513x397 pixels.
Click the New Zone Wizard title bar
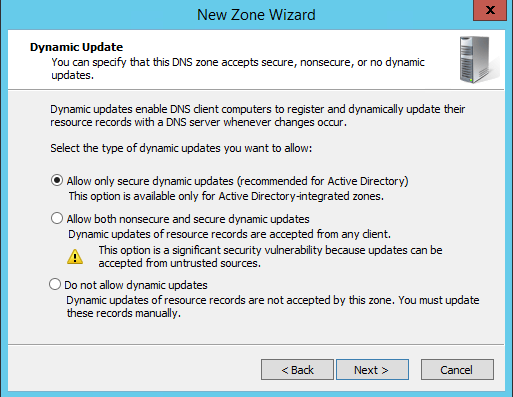tap(256, 15)
